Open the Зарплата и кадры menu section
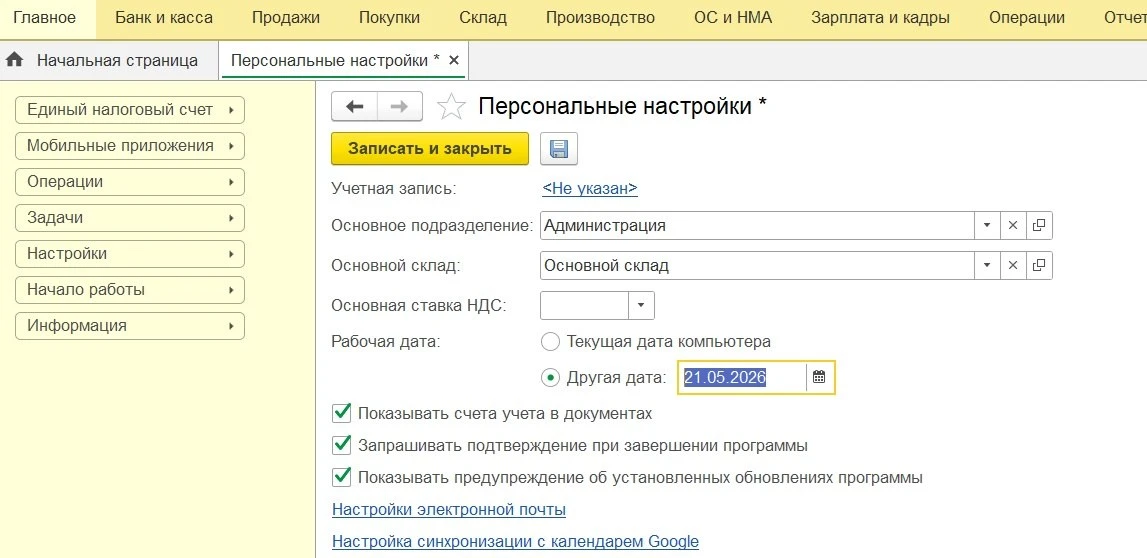 [881, 18]
